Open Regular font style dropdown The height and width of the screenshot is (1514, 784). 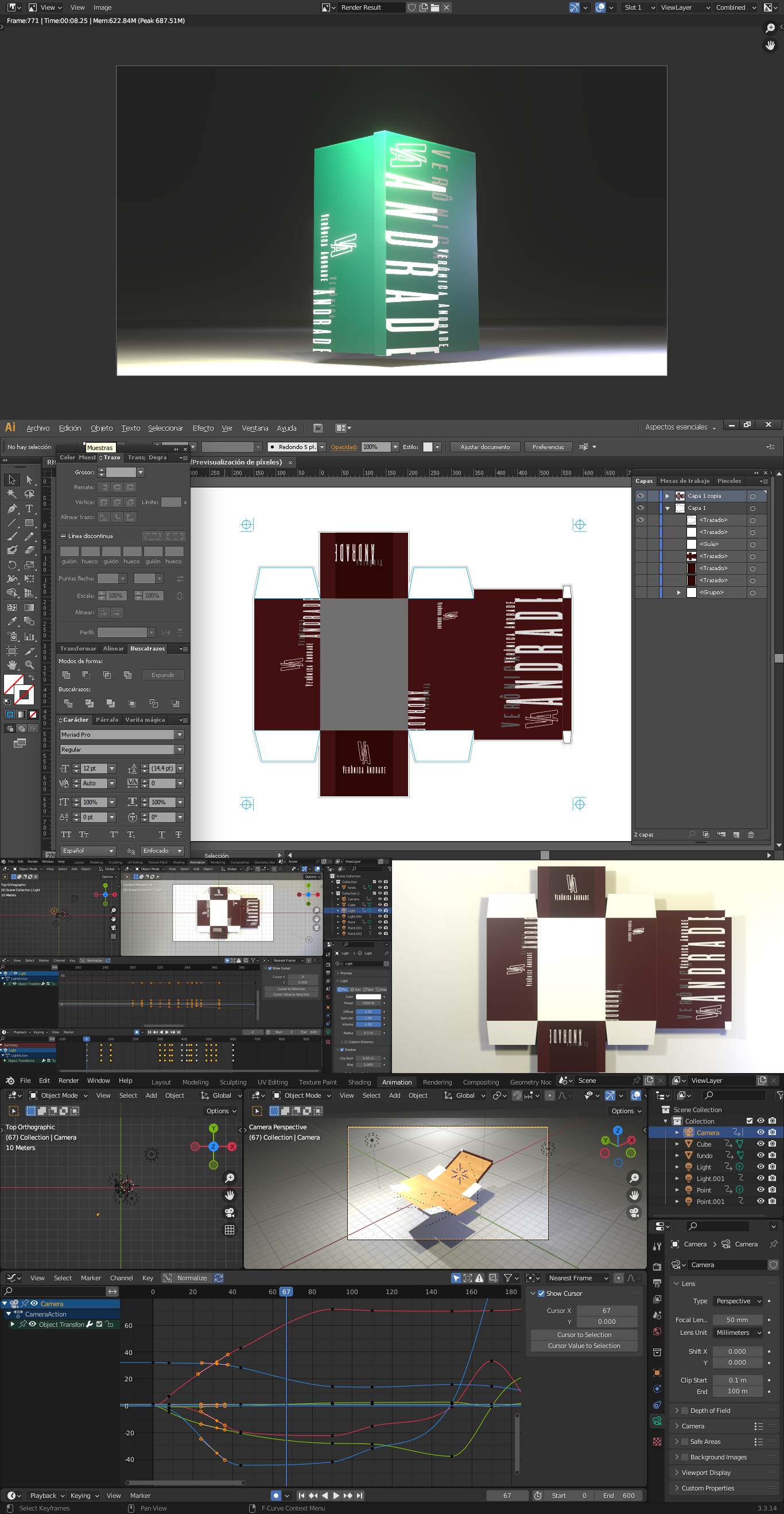click(180, 749)
